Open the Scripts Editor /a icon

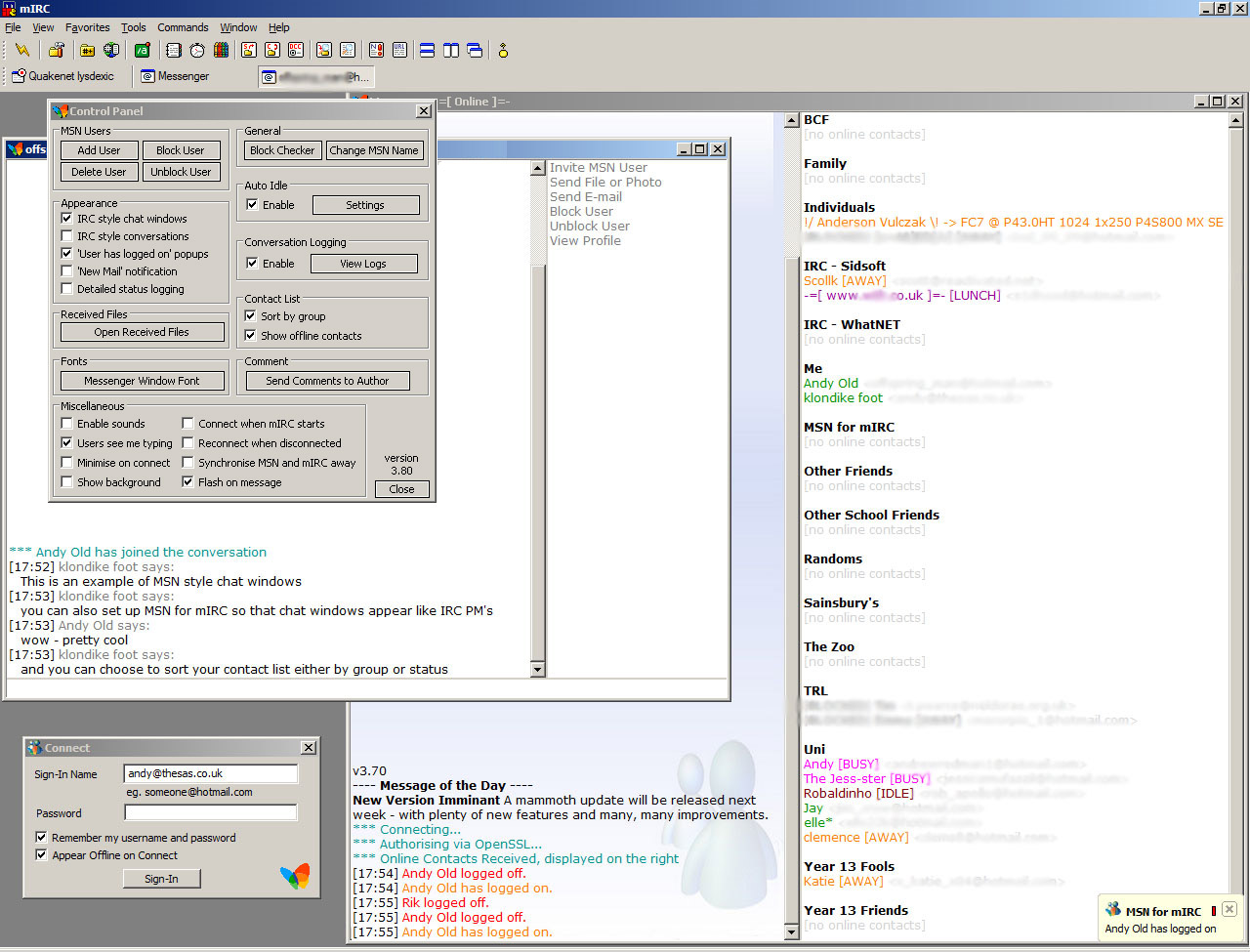143,50
